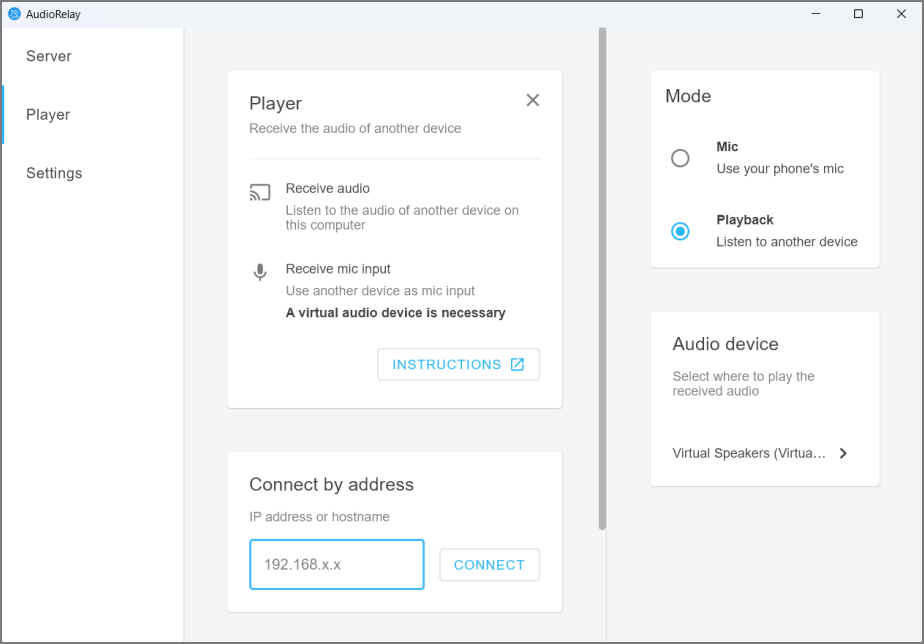Click the 'Audio device' card heading
The image size is (924, 644).
725,344
